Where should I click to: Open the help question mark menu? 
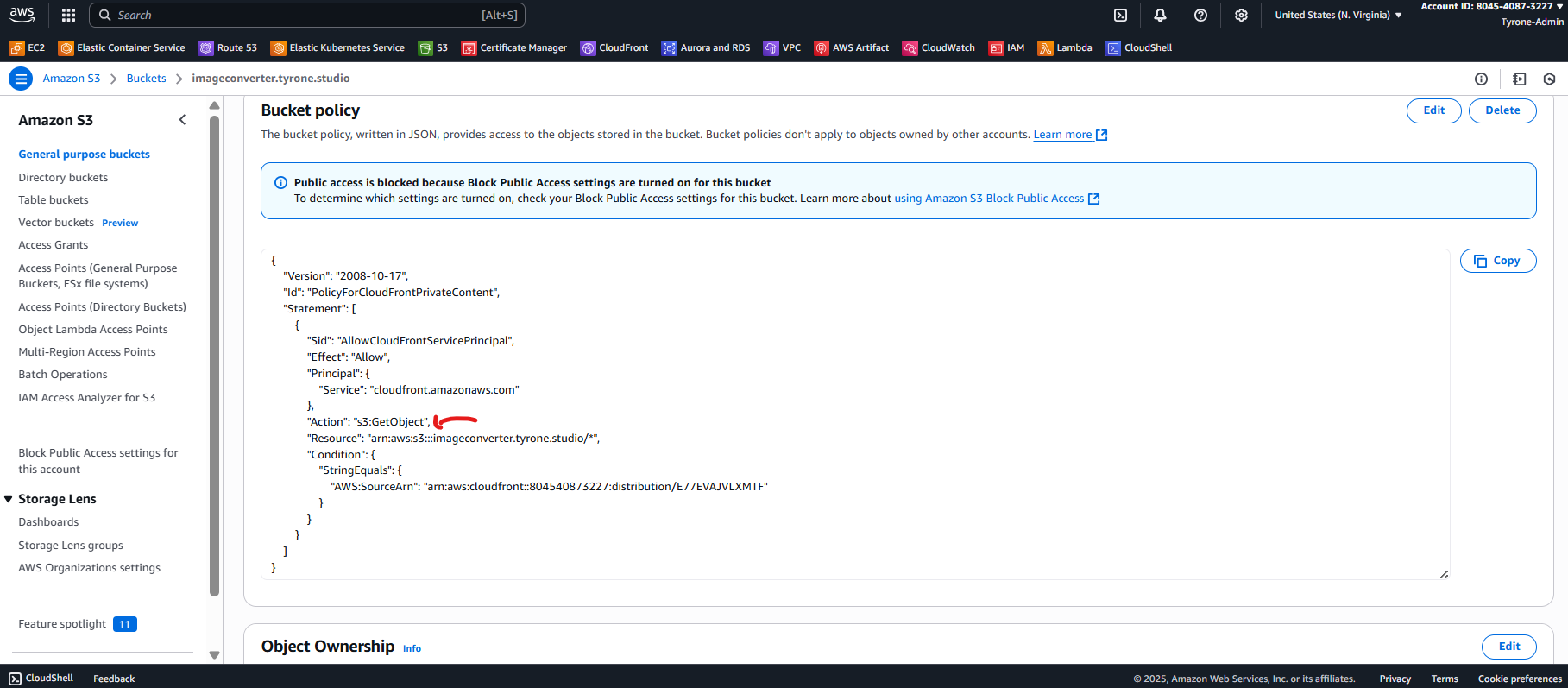point(1200,15)
